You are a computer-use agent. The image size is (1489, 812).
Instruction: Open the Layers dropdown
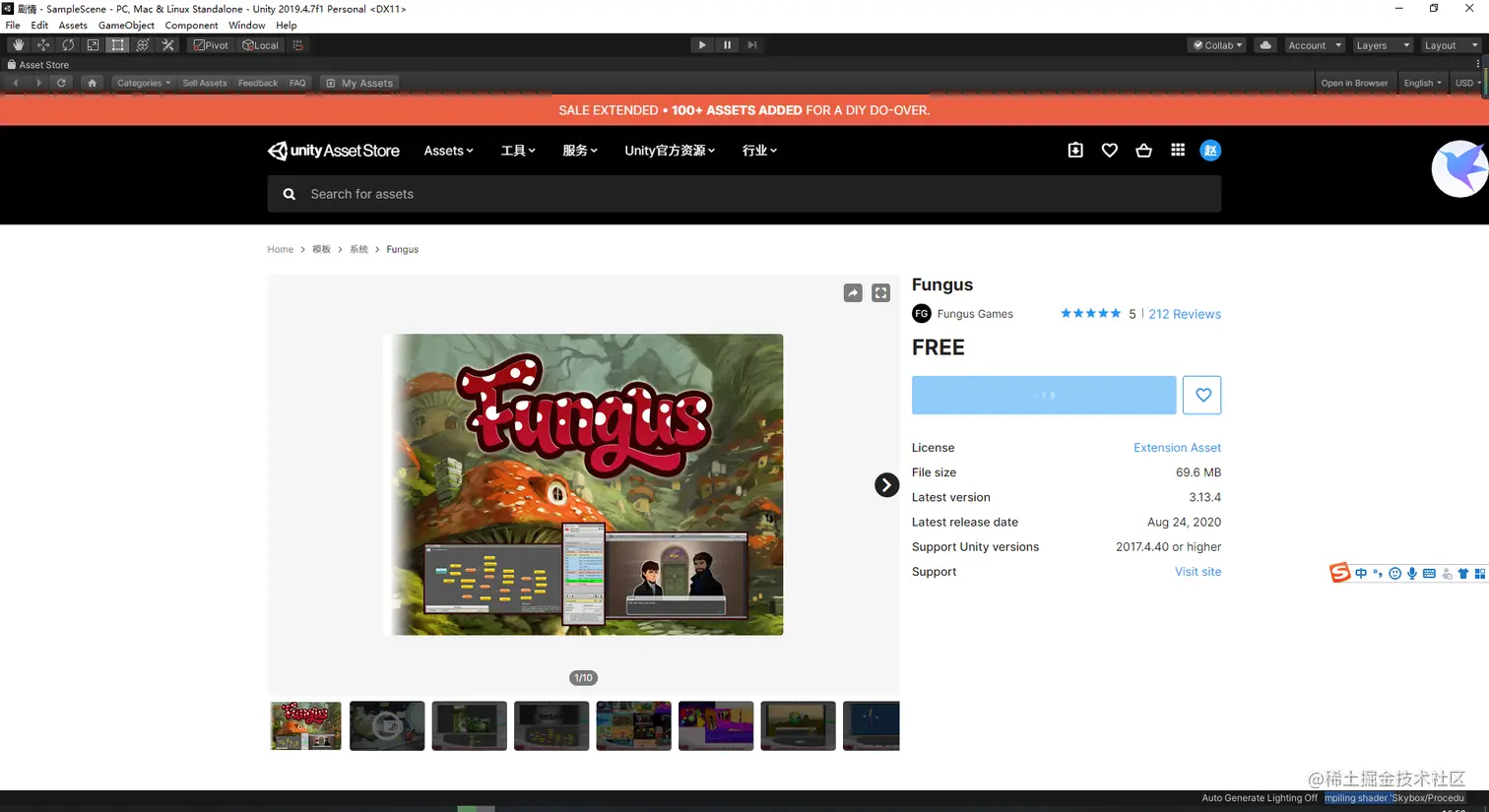pos(1383,45)
